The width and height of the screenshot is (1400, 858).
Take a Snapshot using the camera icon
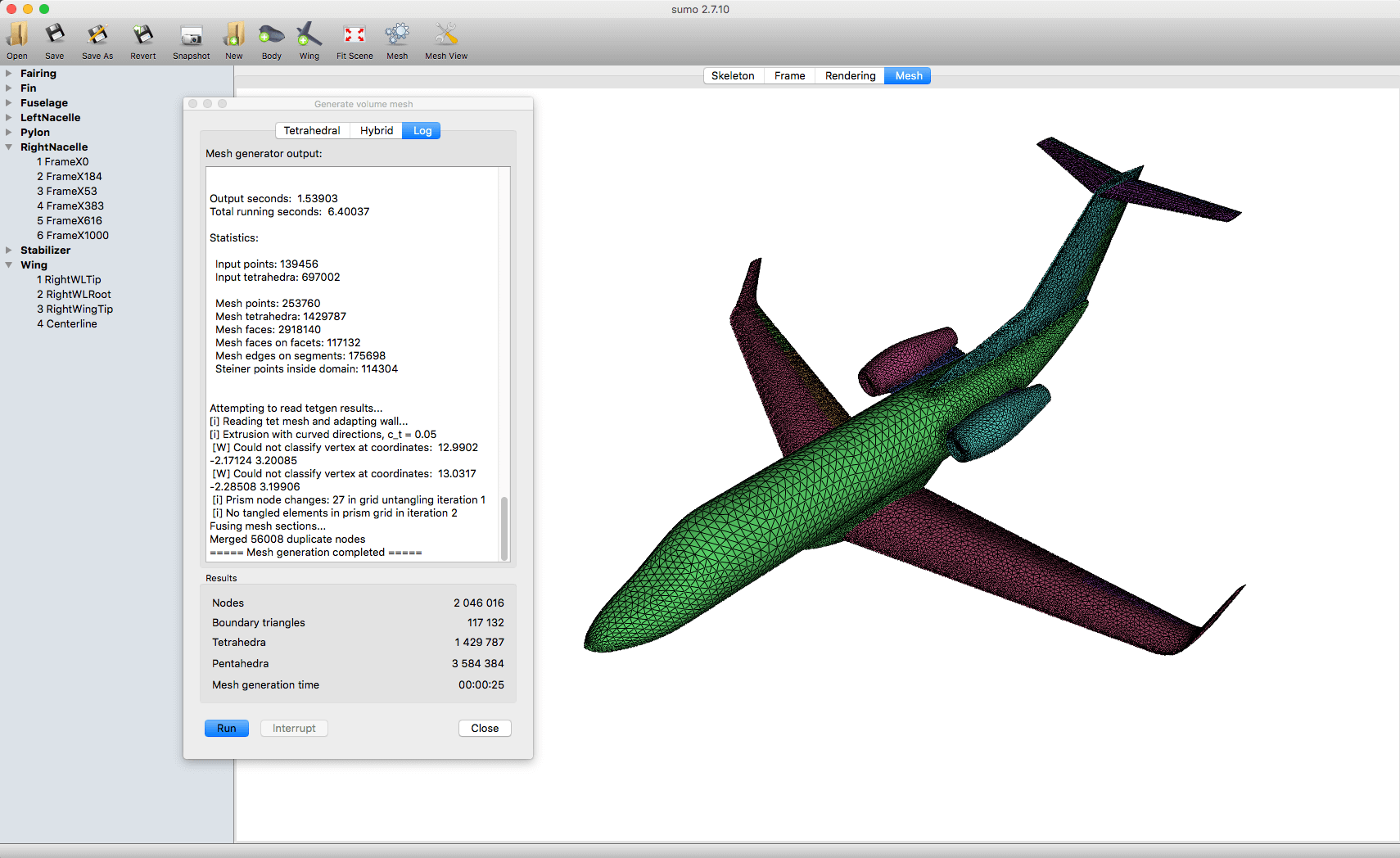pos(191,35)
